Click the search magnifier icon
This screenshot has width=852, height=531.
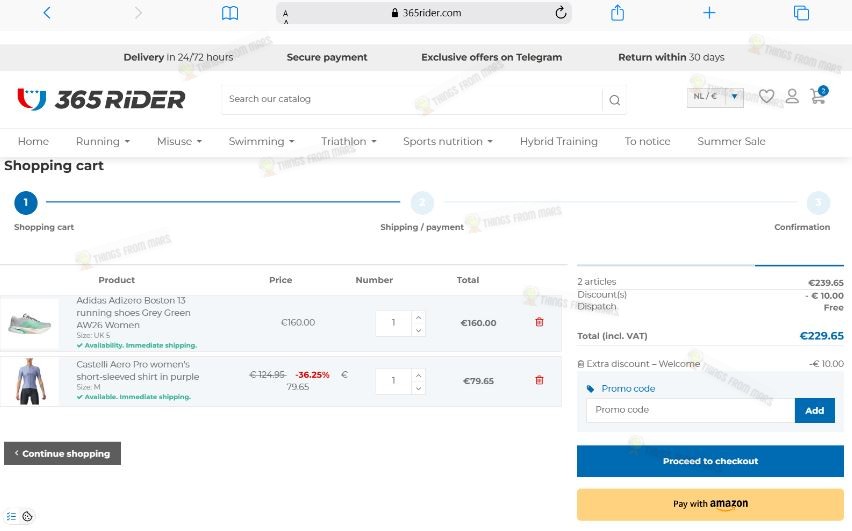pos(615,100)
